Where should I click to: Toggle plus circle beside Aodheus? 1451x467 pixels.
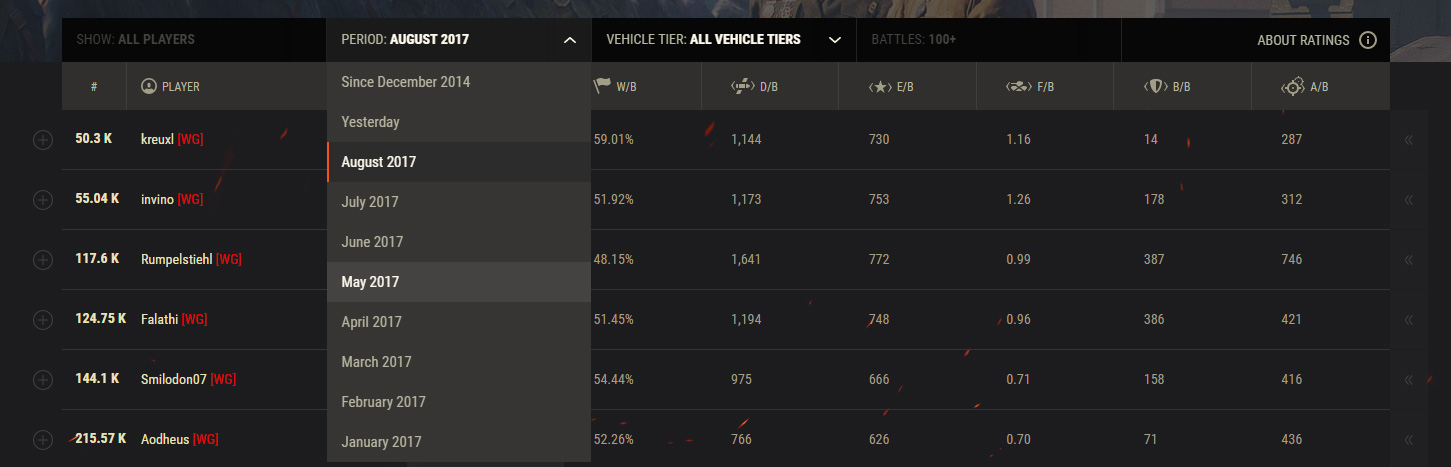[43, 440]
